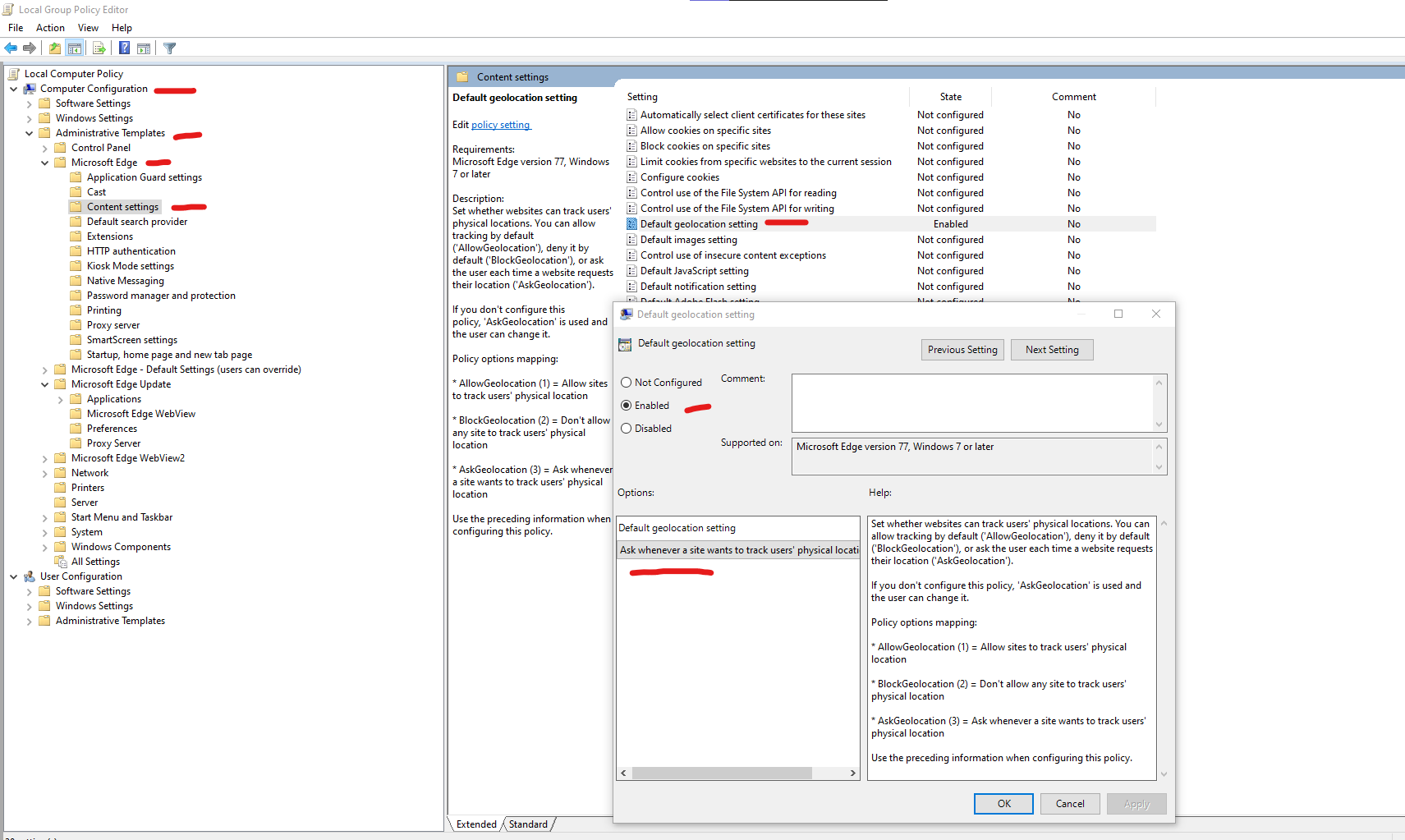The height and width of the screenshot is (840, 1405).
Task: Choose the Not Configured radio button
Action: 626,382
